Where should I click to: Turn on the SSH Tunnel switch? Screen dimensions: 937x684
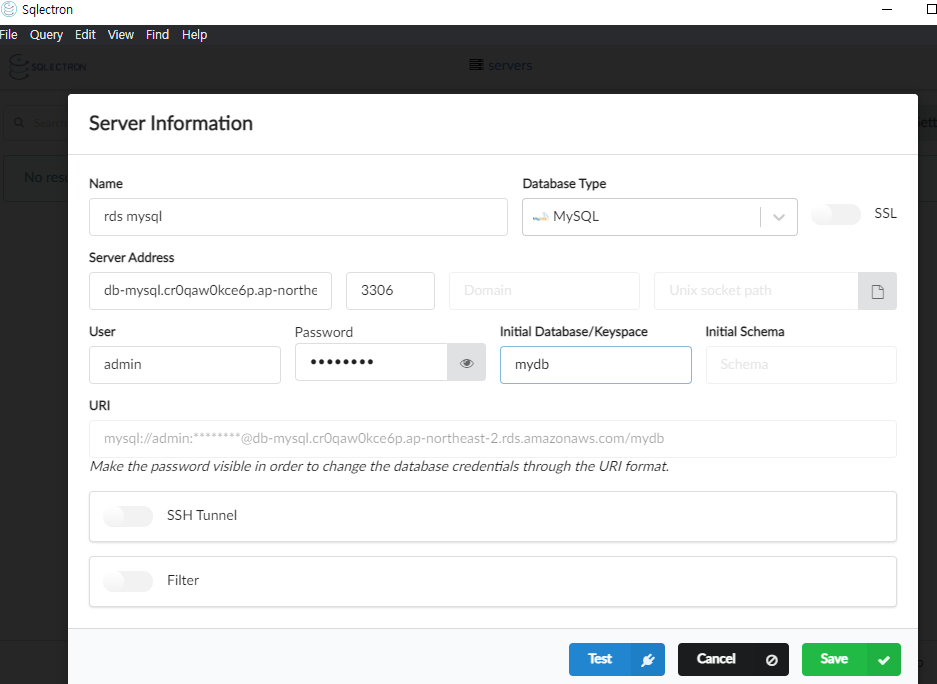(x=128, y=516)
